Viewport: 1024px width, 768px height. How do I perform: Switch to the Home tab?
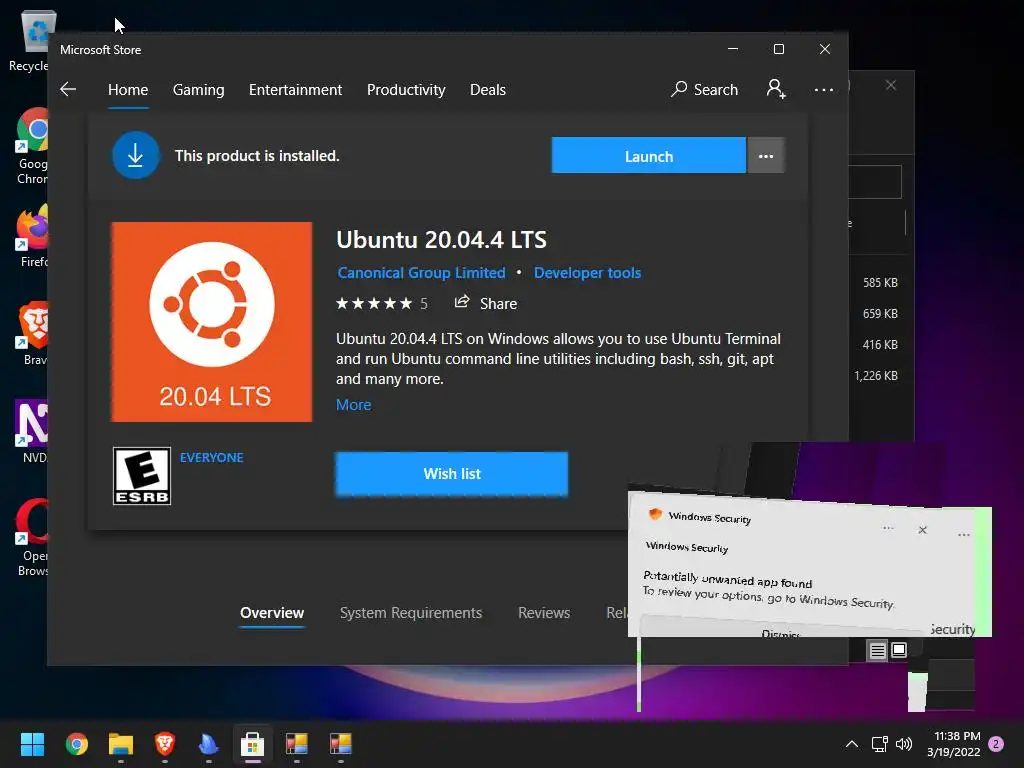(x=128, y=90)
